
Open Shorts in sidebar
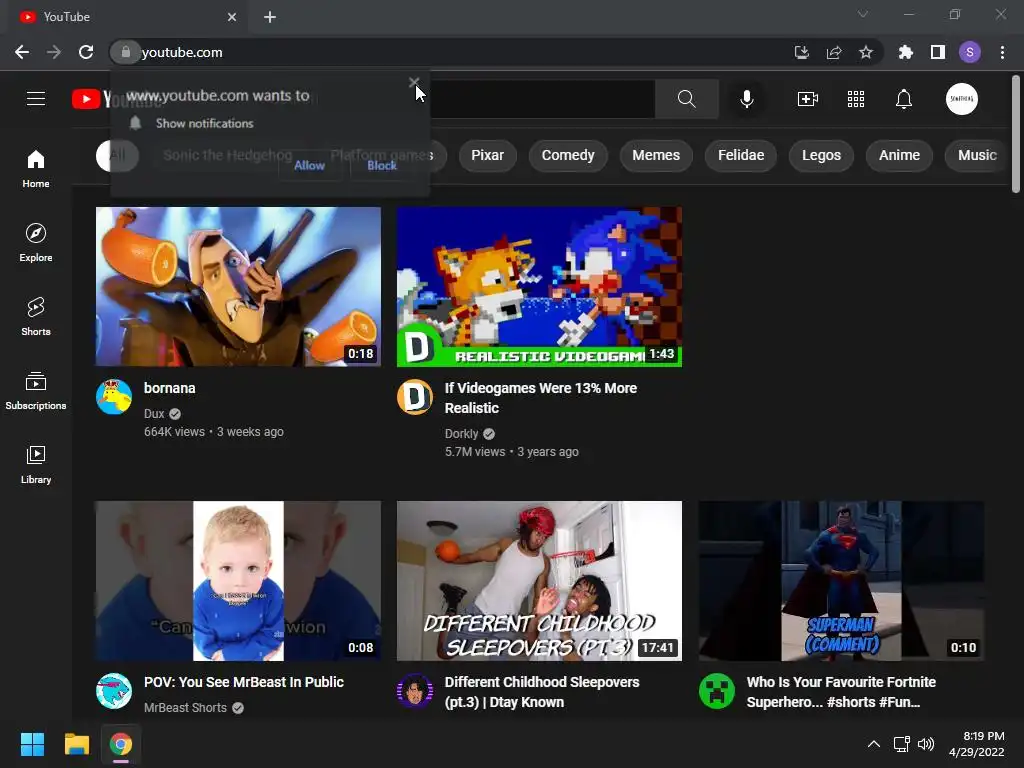pos(36,316)
